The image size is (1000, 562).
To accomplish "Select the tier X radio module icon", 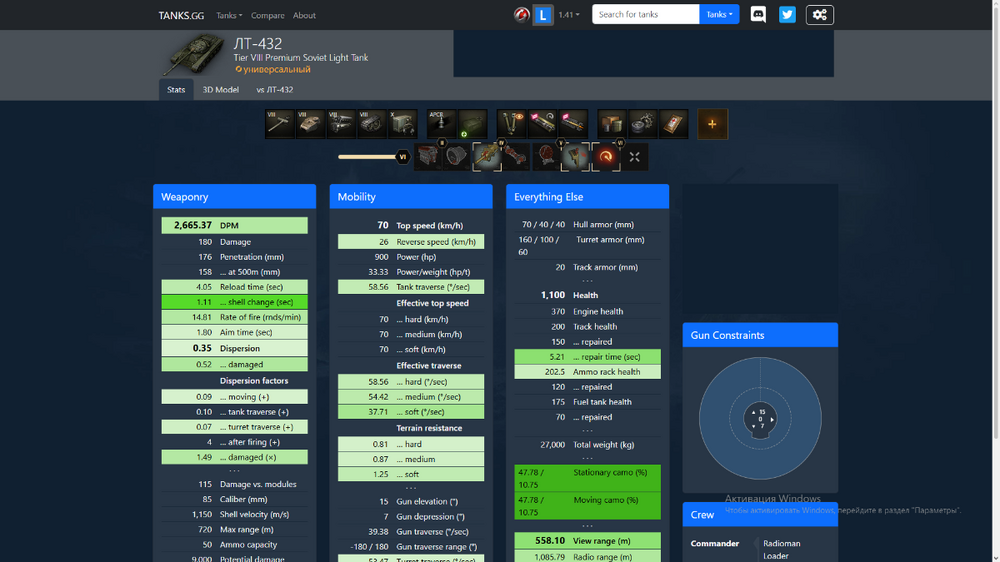I will tap(402, 124).
